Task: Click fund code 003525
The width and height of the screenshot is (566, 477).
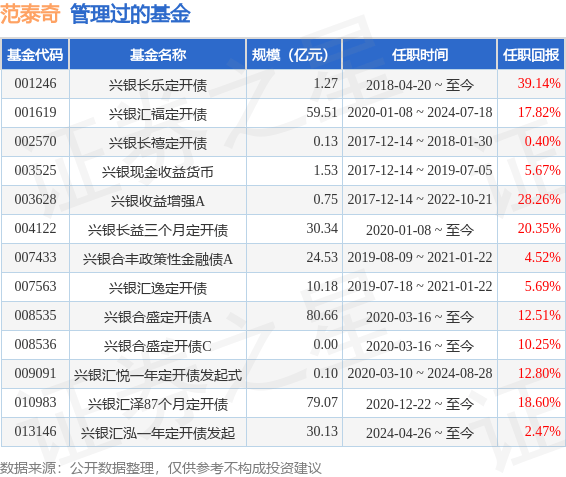Action: [x=35, y=170]
